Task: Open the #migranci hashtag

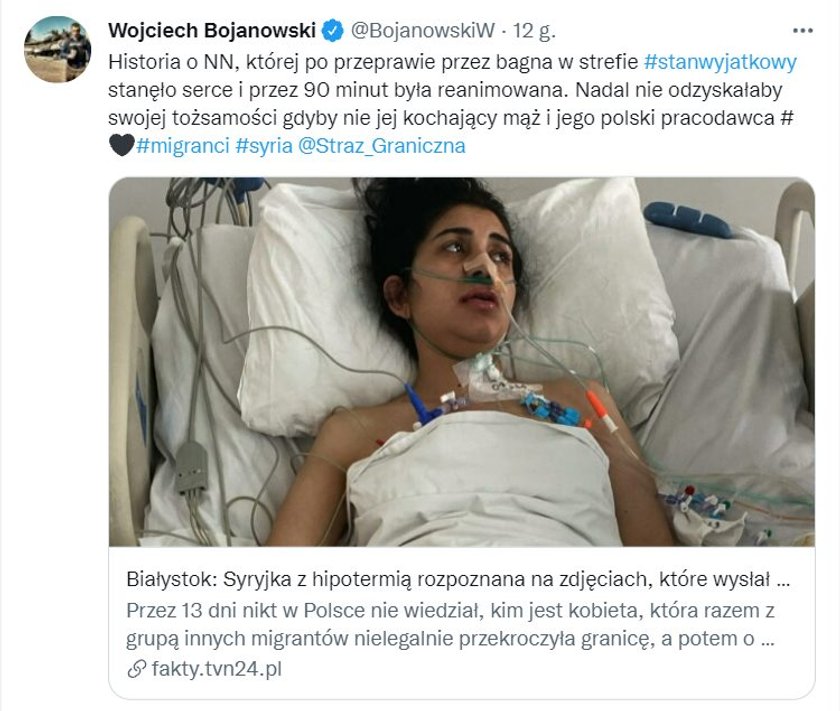Action: coord(183,146)
